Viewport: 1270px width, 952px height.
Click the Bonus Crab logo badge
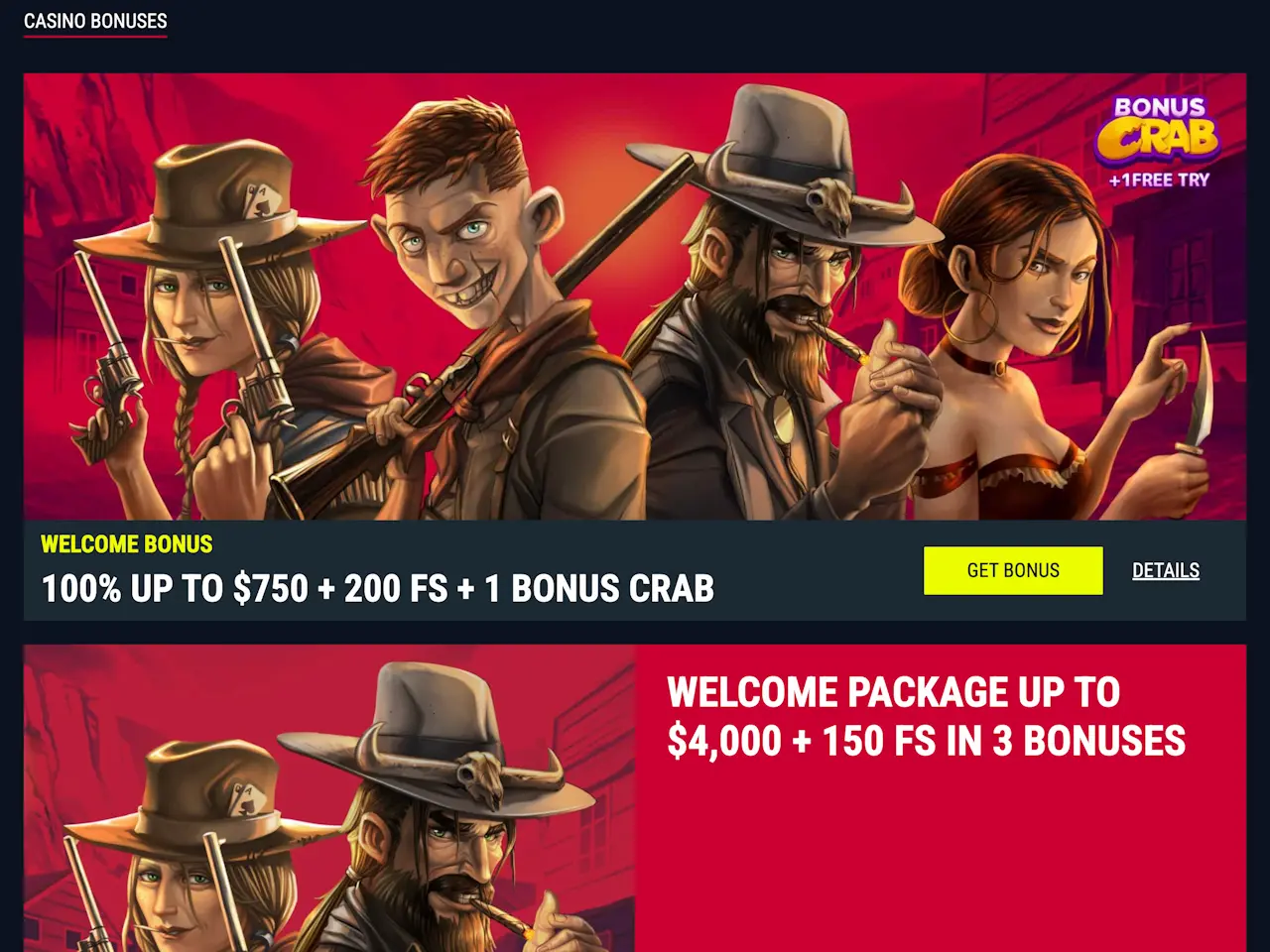pyautogui.click(x=1159, y=129)
